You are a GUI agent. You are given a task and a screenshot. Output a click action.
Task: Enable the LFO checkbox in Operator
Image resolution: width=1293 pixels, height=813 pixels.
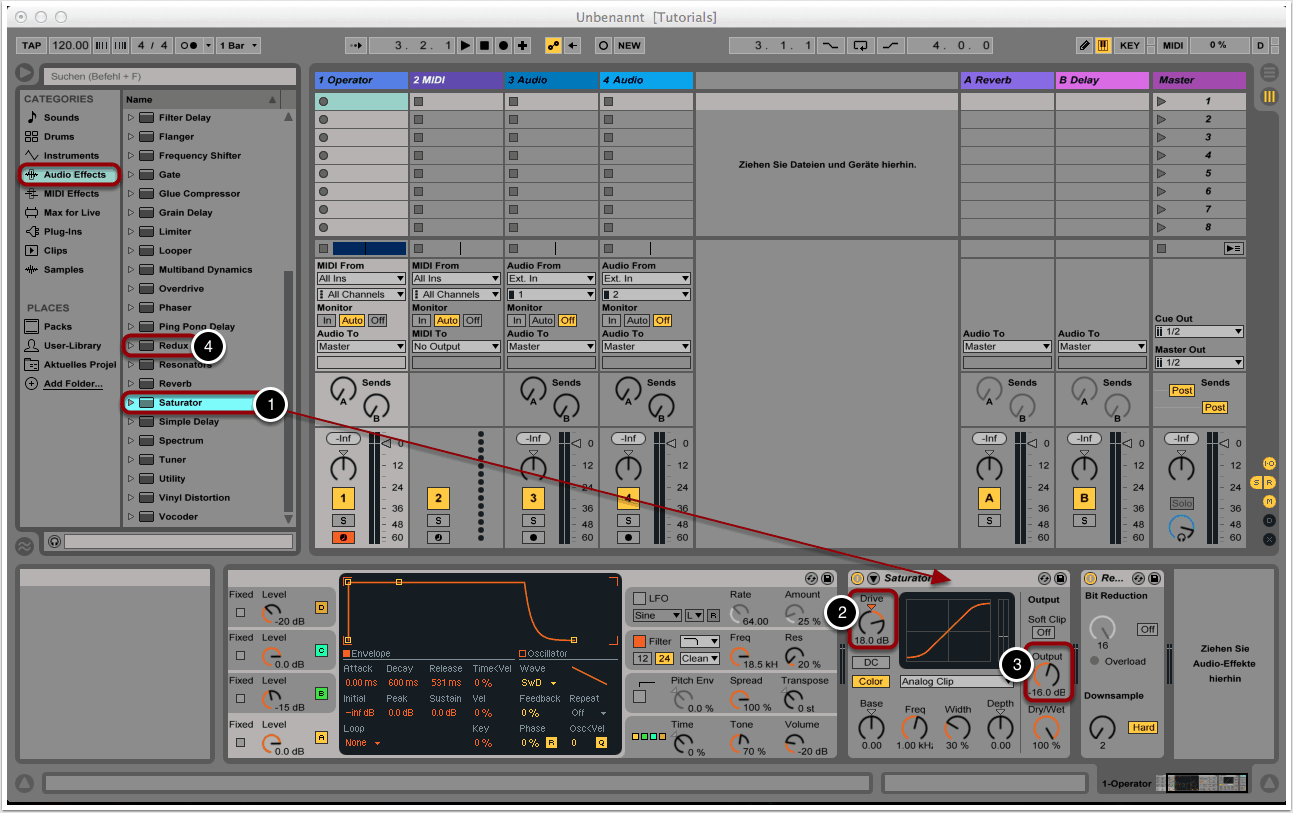click(639, 598)
